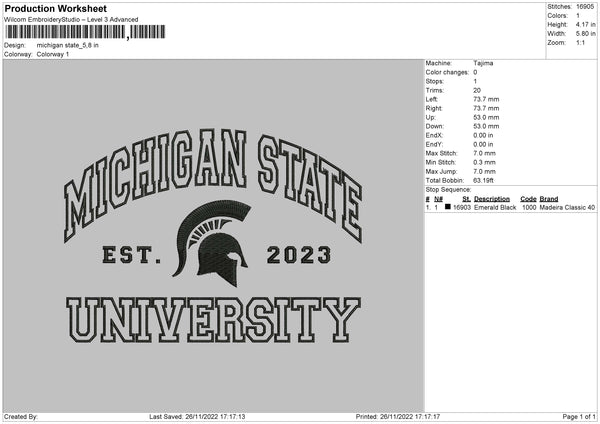
Task: Click the 'Last Saved: 26/11/2022 17:17:13' footer text
Action: point(197,417)
